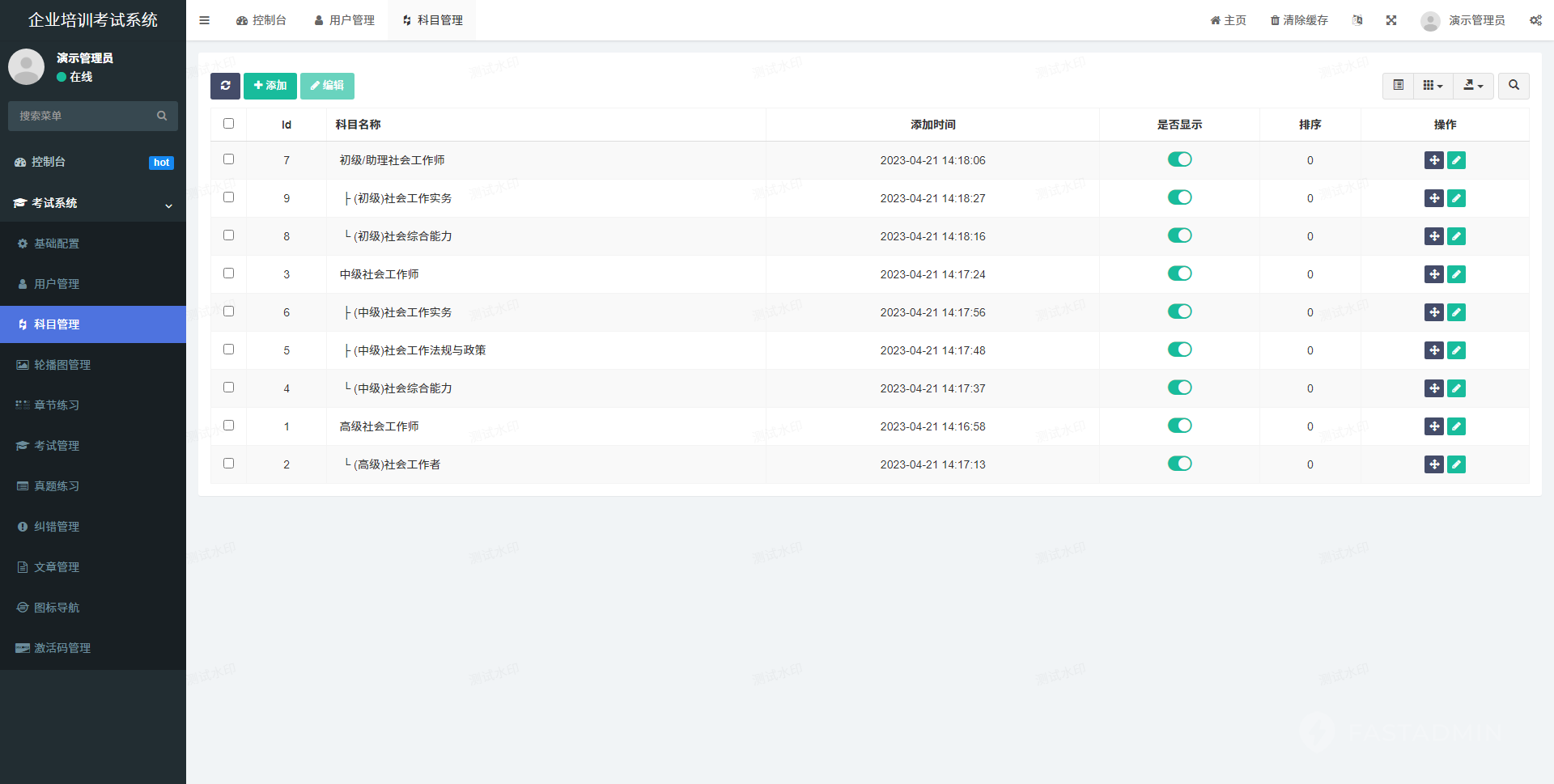Open the settings gears icon at top right
This screenshot has height=784, width=1554.
tap(1535, 20)
